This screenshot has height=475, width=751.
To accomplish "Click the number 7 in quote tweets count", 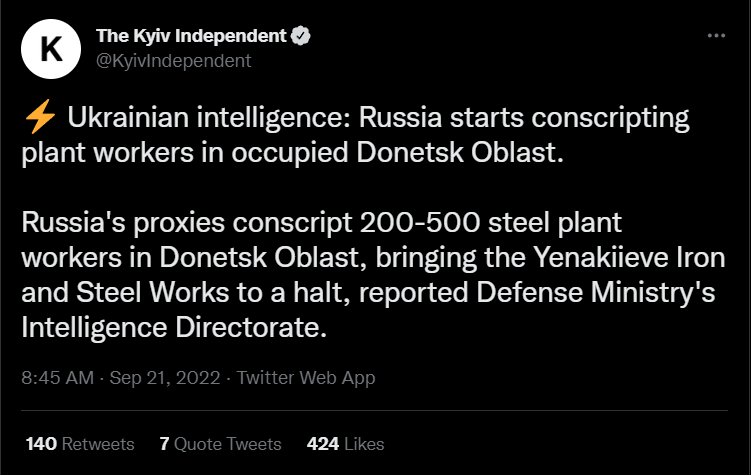I will 164,444.
